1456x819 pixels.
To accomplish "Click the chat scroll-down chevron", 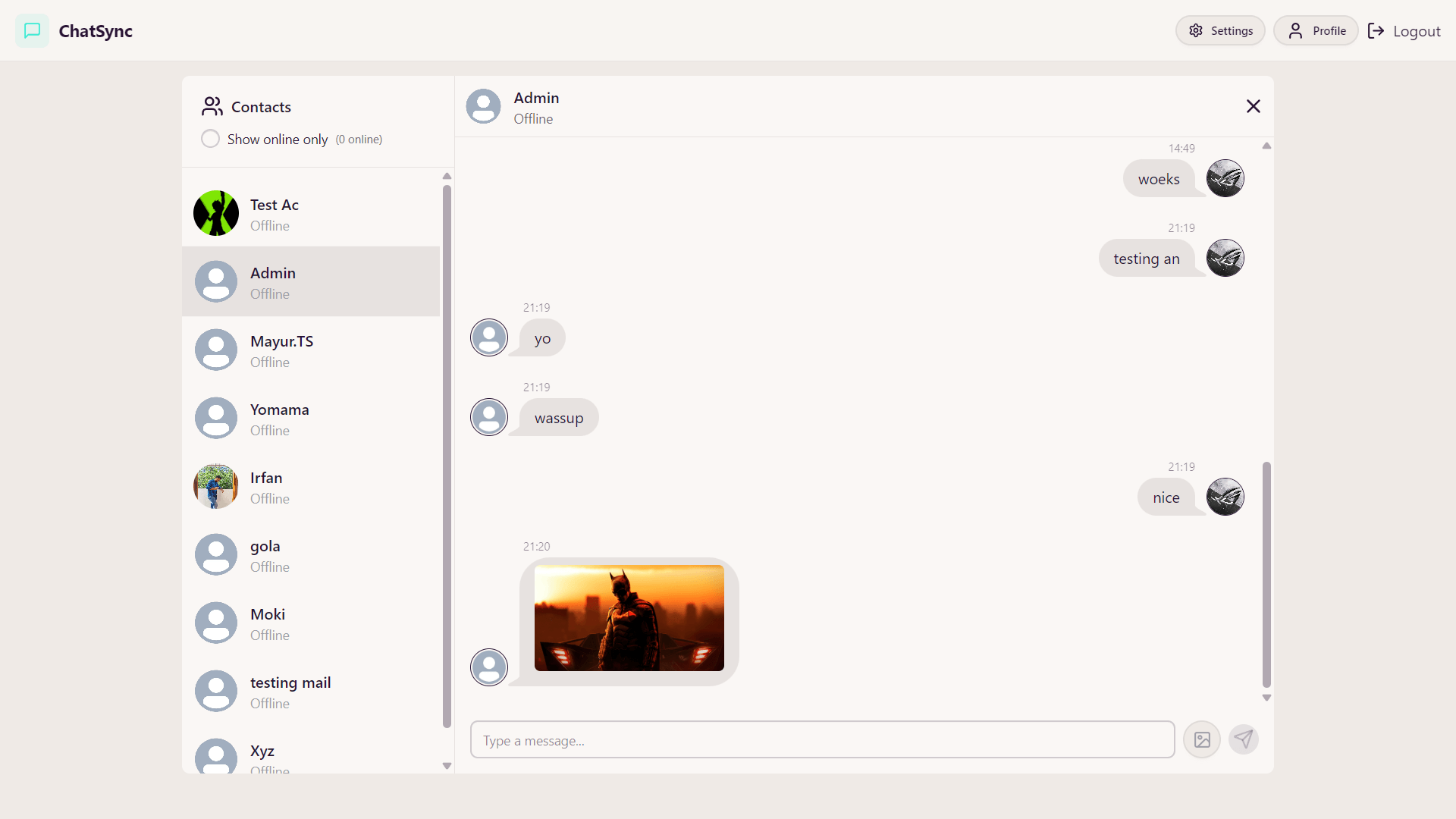I will (x=1266, y=697).
